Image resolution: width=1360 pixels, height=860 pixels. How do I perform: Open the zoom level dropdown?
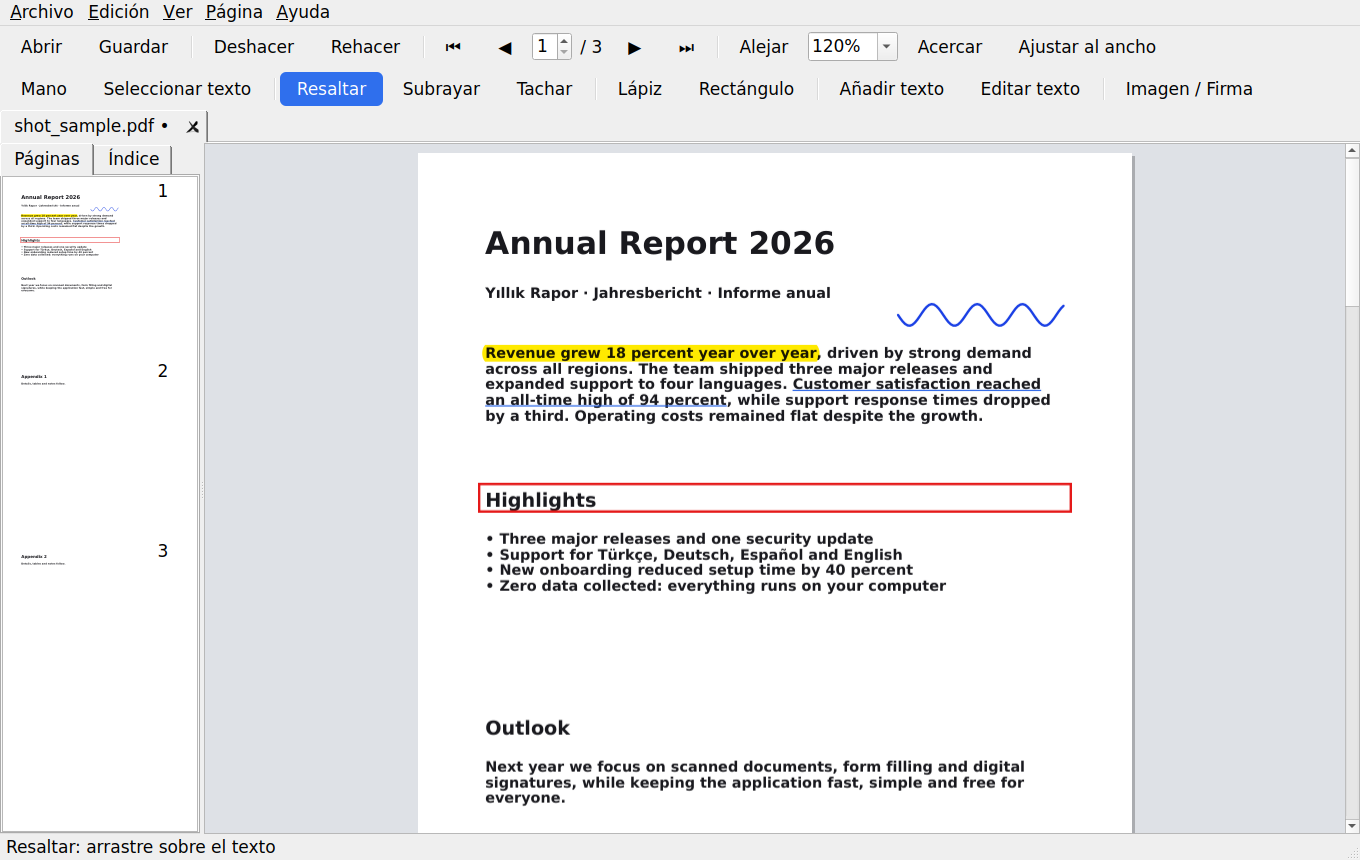(x=887, y=47)
